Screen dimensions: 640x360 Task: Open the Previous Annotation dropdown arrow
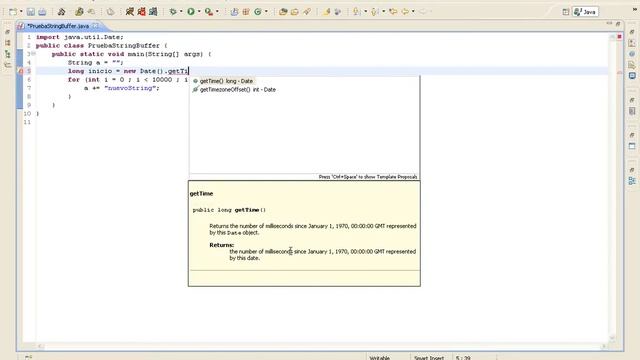(383, 12)
